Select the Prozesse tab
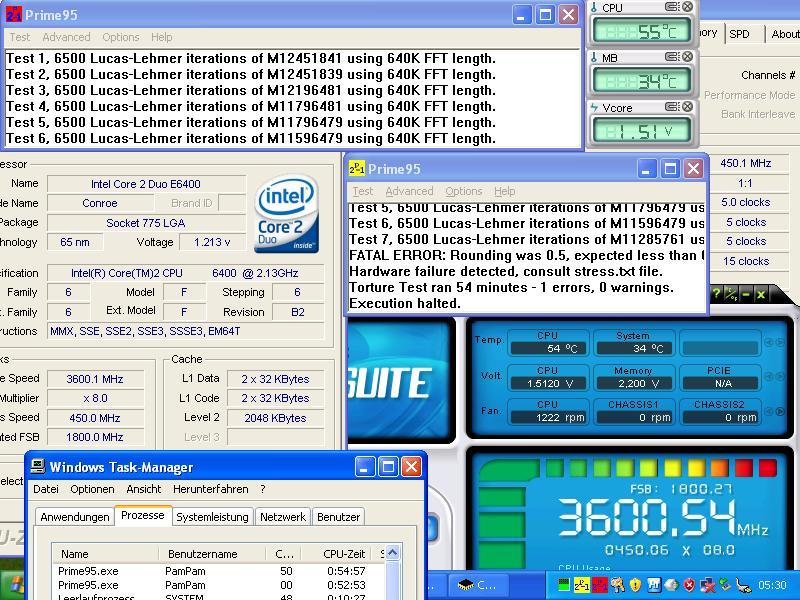The width and height of the screenshot is (800, 600). [x=143, y=515]
